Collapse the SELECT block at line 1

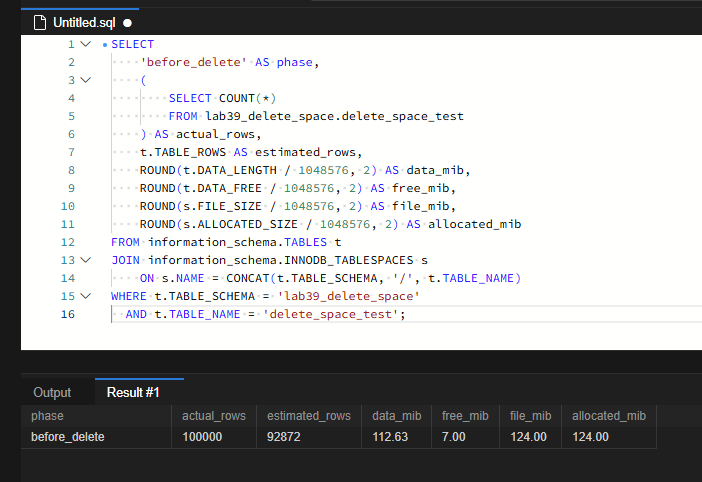[x=86, y=44]
